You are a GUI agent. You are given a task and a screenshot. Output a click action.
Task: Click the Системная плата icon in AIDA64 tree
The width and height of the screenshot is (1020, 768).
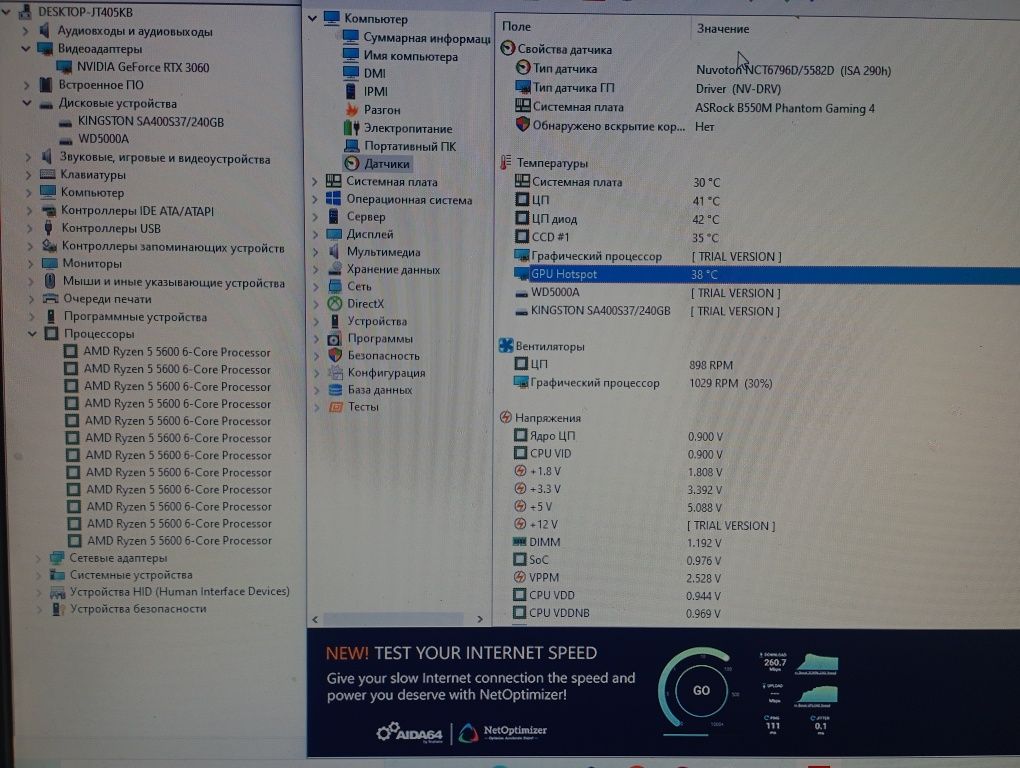click(x=333, y=181)
